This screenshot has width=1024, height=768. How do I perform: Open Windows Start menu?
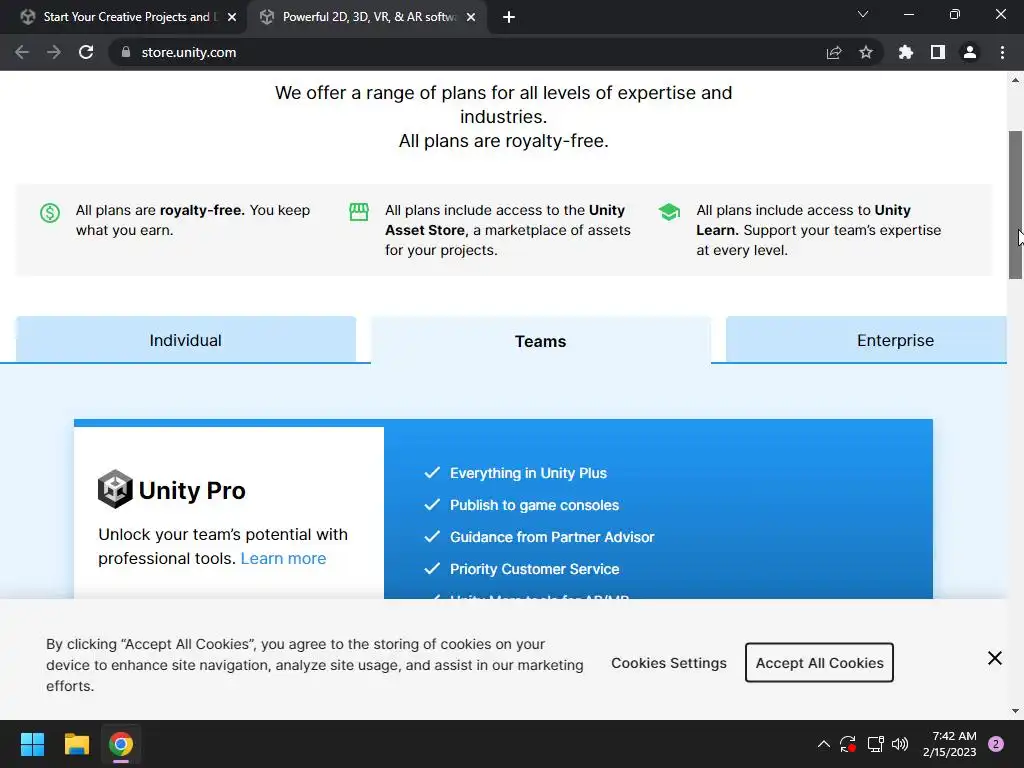(x=32, y=744)
